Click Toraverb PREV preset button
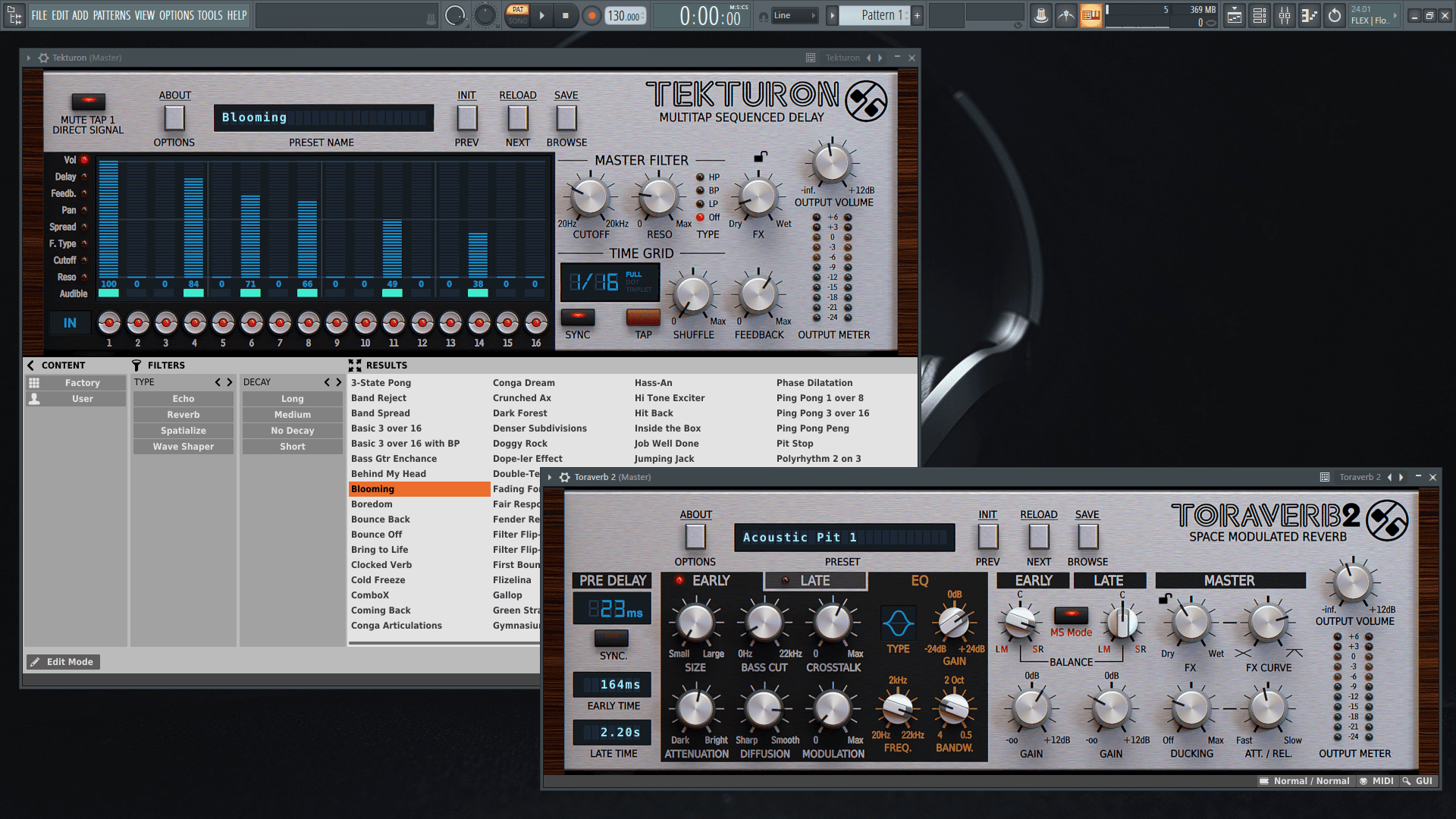 point(987,537)
